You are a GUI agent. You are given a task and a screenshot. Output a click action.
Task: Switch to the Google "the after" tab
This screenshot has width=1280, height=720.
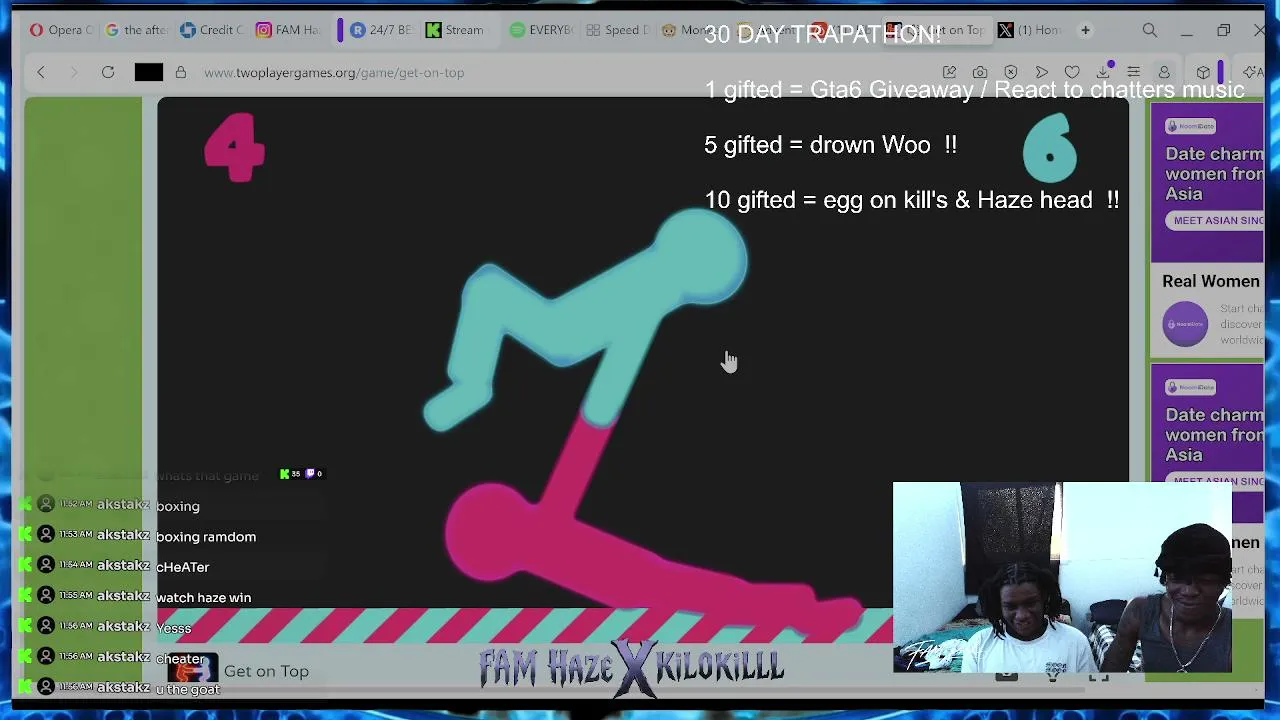pyautogui.click(x=136, y=30)
